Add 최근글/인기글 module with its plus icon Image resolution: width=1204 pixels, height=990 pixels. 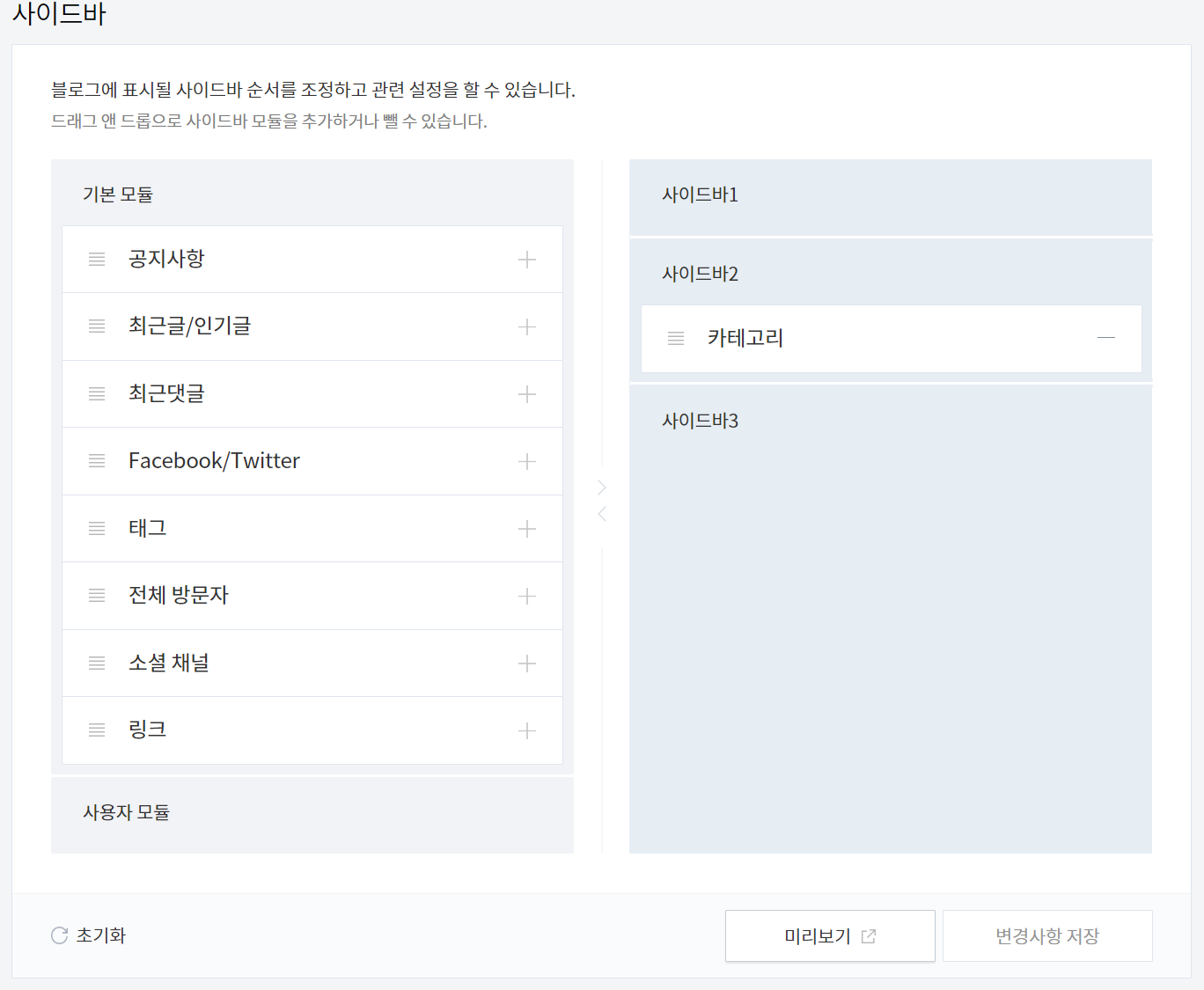527,326
